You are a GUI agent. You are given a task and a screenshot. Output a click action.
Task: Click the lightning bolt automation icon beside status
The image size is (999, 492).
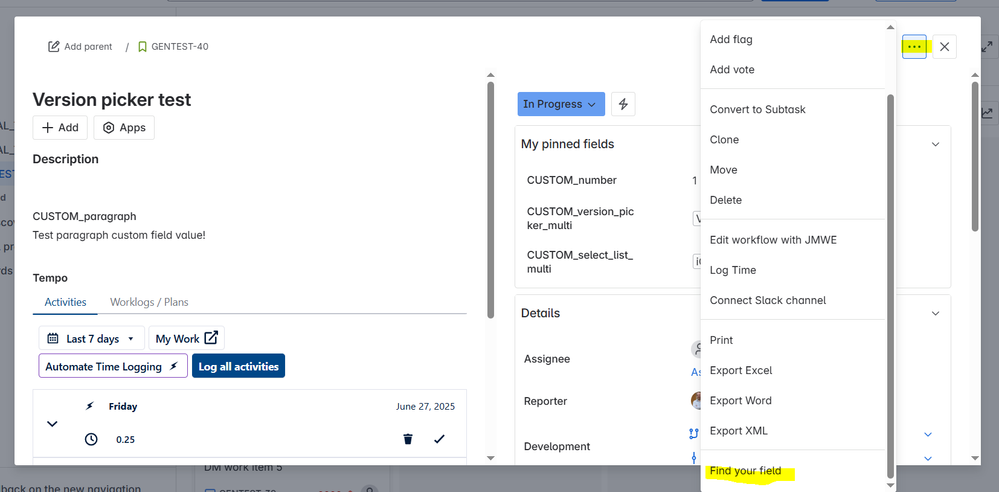pos(623,104)
